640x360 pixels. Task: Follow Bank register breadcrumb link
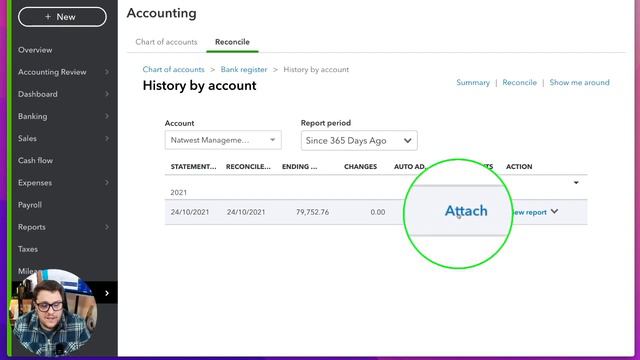244,69
